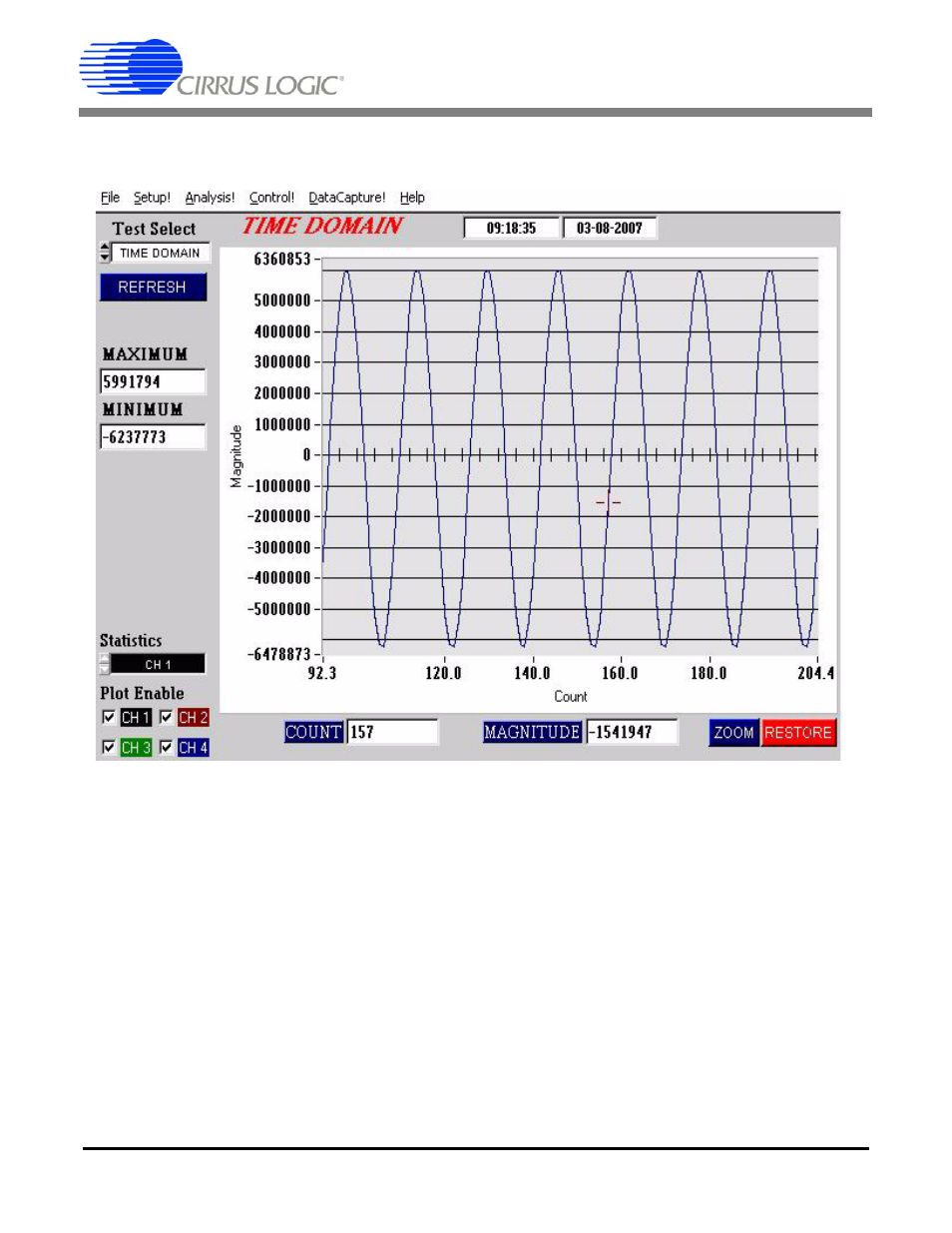Image resolution: width=952 pixels, height=1233 pixels.
Task: Open the Analysis! menu
Action: (x=210, y=198)
